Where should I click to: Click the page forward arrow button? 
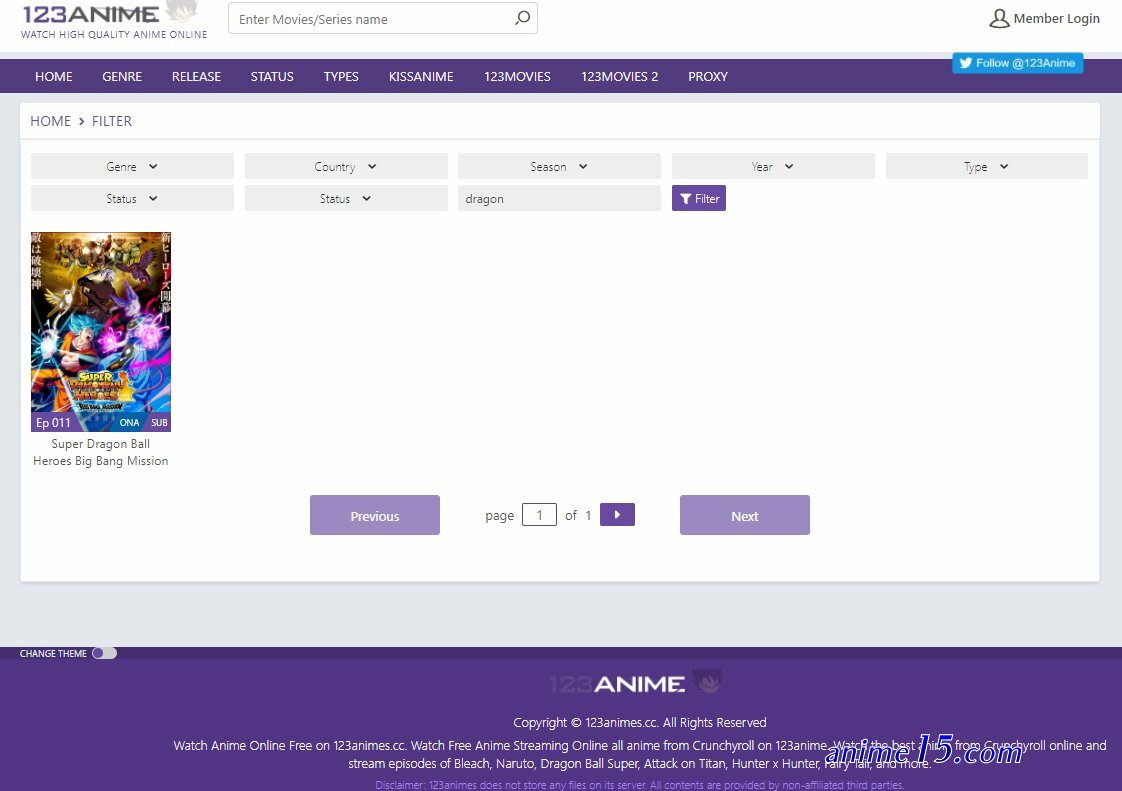point(617,515)
